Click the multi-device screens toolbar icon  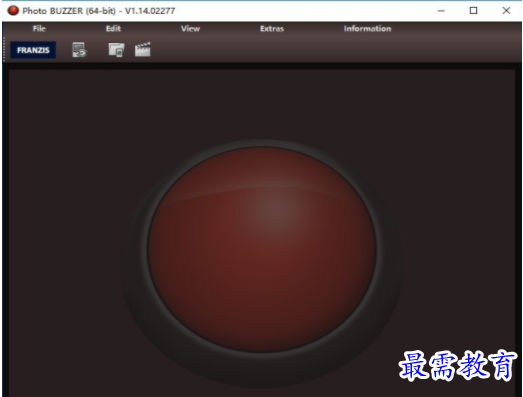116,50
